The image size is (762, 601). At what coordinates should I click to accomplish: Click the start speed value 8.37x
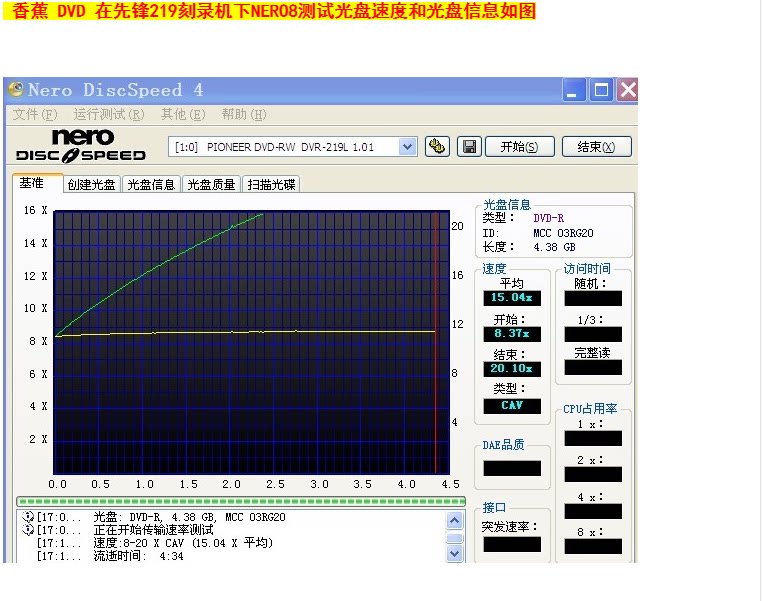point(512,333)
